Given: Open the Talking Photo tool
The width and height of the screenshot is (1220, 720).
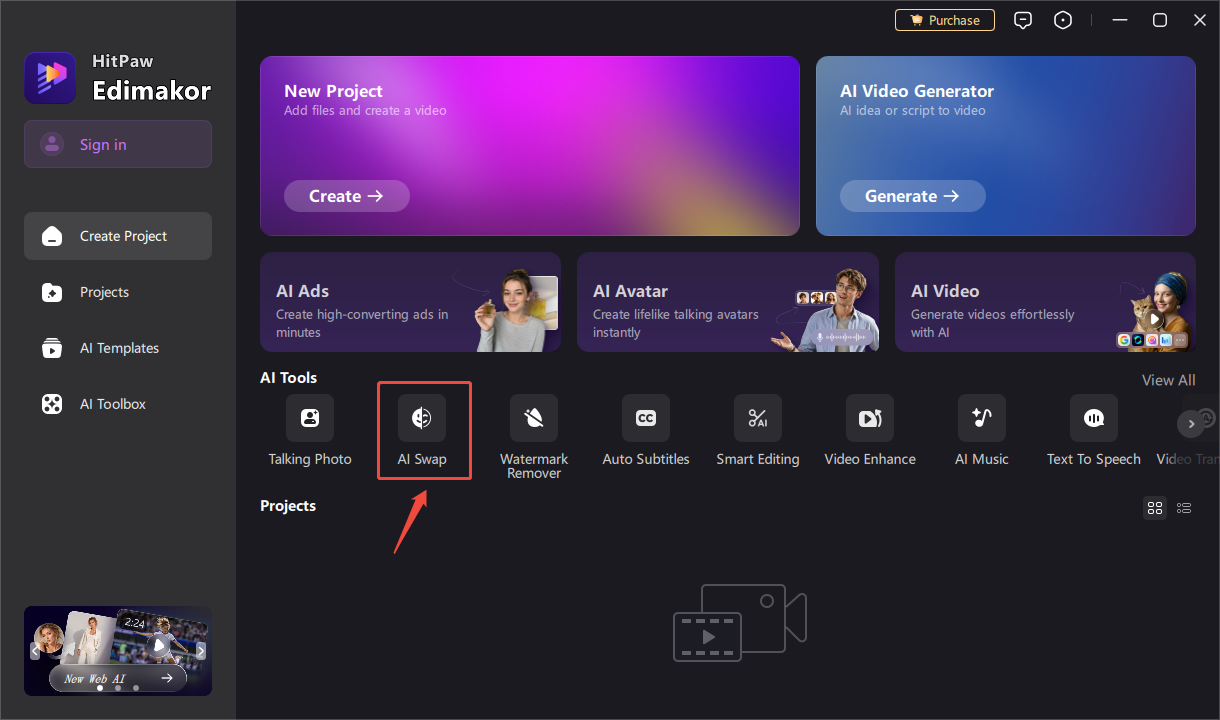Looking at the screenshot, I should point(310,431).
